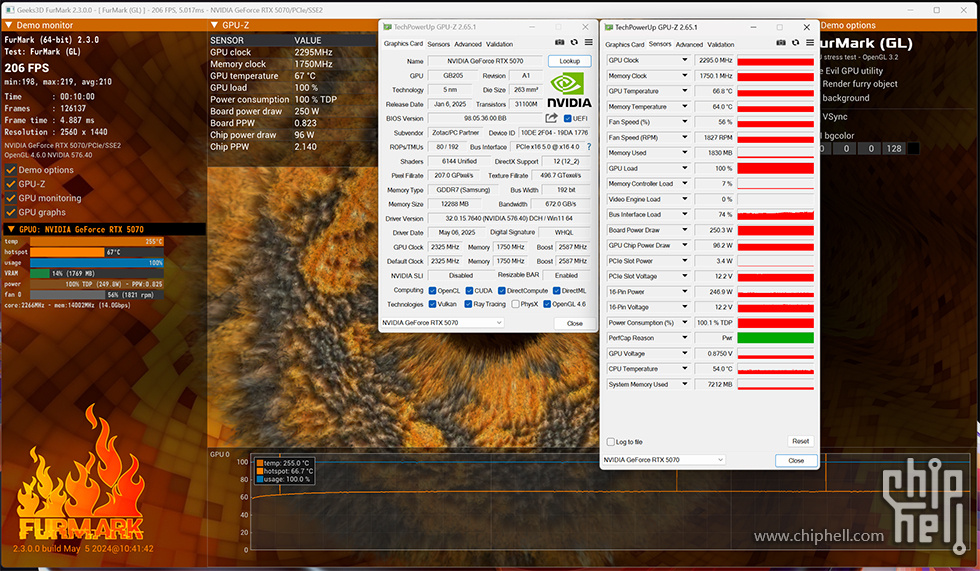Open hamburger menu in GPU-Z Graphics Card window
The height and width of the screenshot is (571, 980).
point(588,42)
